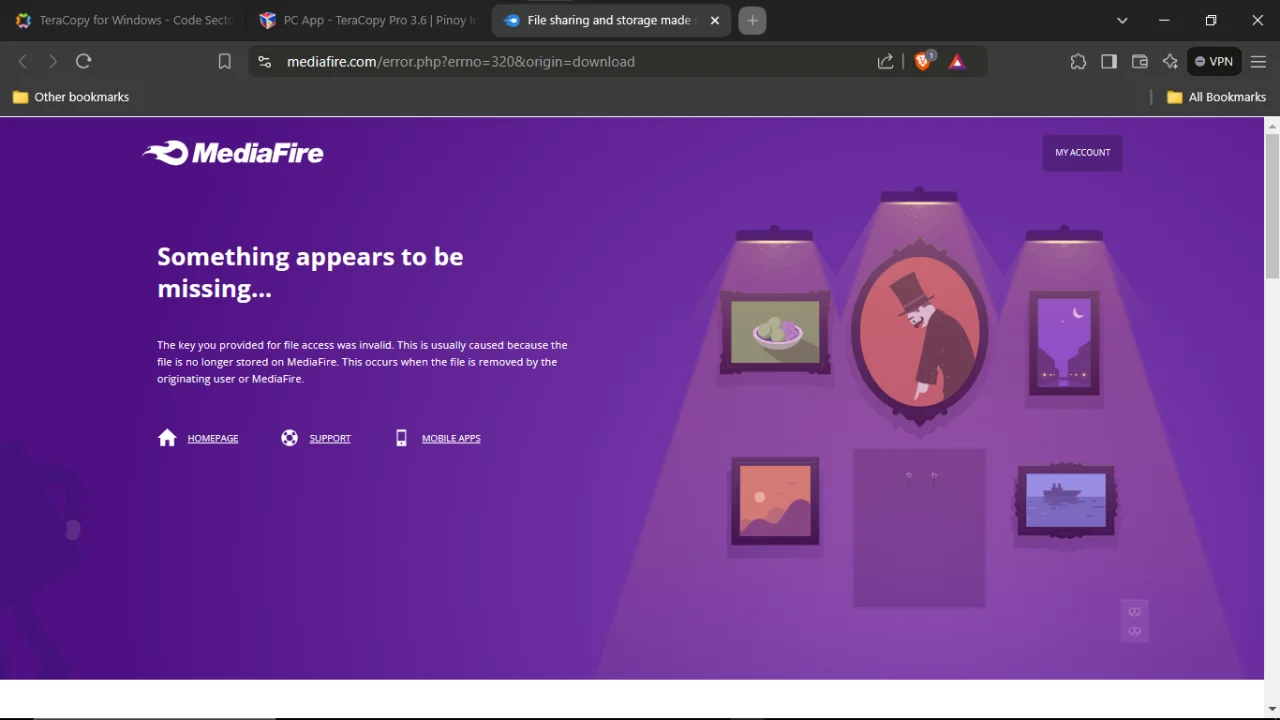Click the 'The key you provided' error paragraph
Screen dimensions: 1280x720
click(362, 362)
